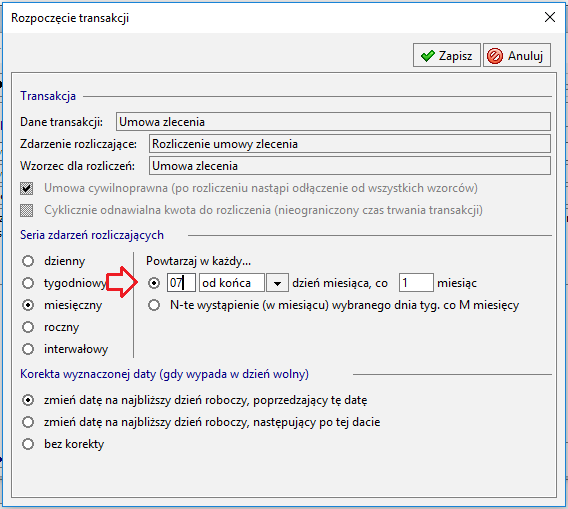Click the month interval field showing 1

point(416,283)
